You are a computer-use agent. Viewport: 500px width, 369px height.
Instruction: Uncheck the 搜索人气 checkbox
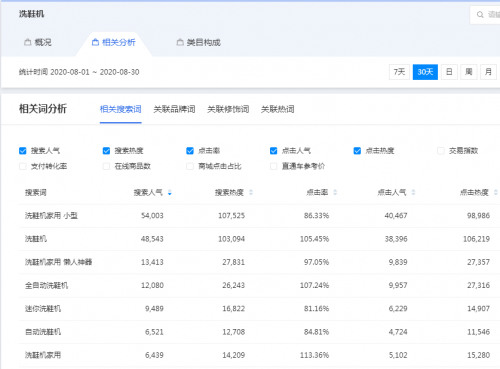[x=23, y=151]
